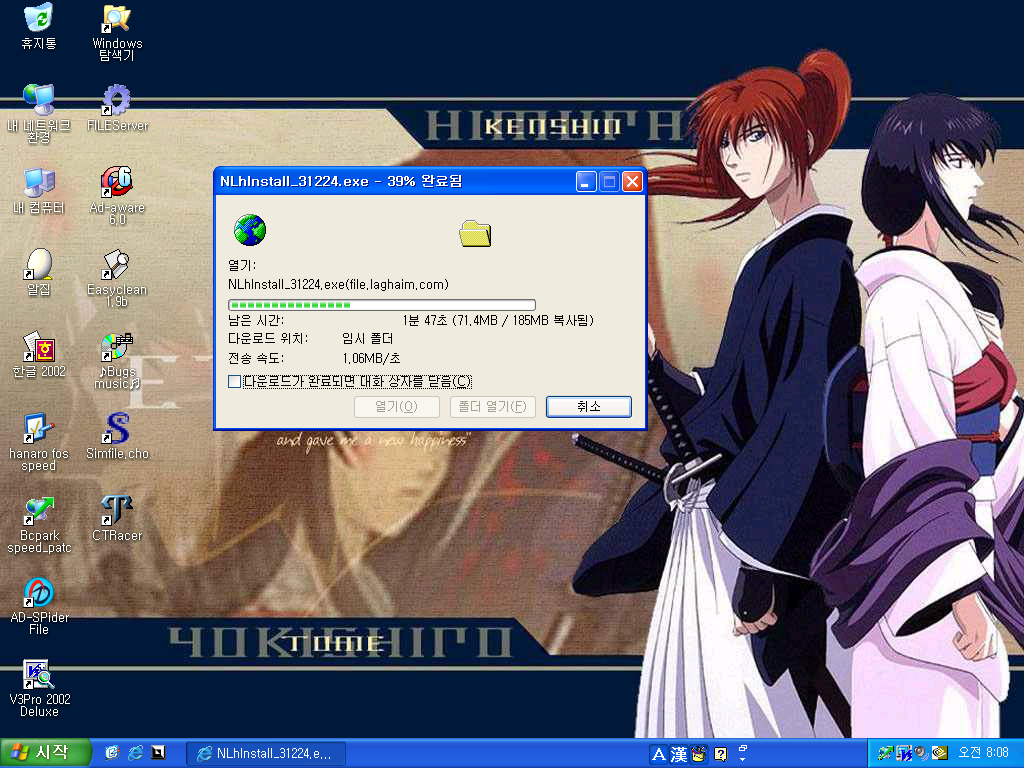
Task: Click the remaining time 1분 47초 text
Action: click(x=424, y=320)
